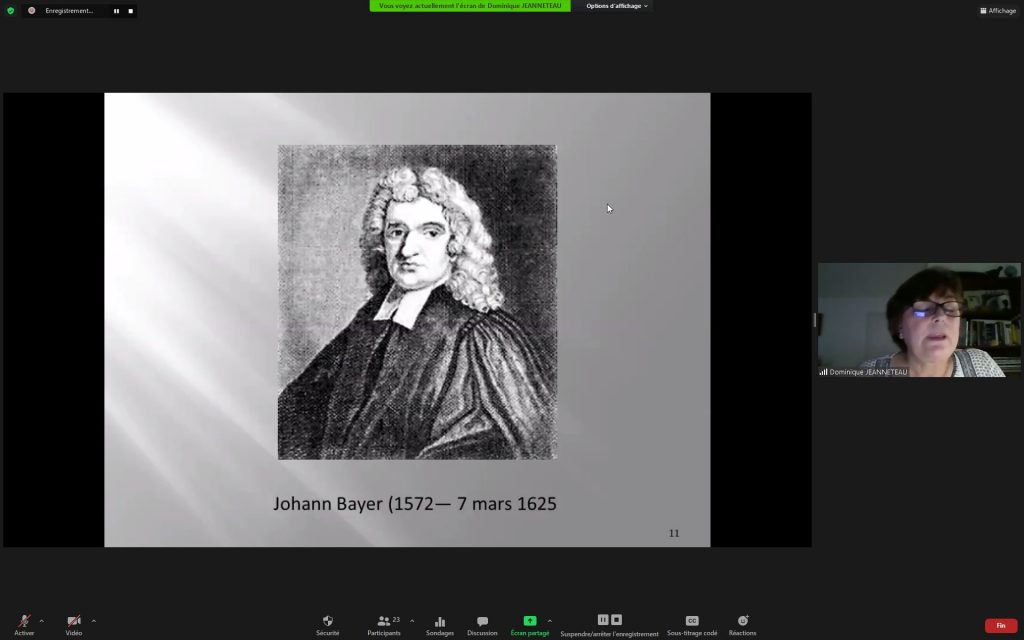Click the red recording indicator dot
Screen dimensions: 1024x640
31,10
